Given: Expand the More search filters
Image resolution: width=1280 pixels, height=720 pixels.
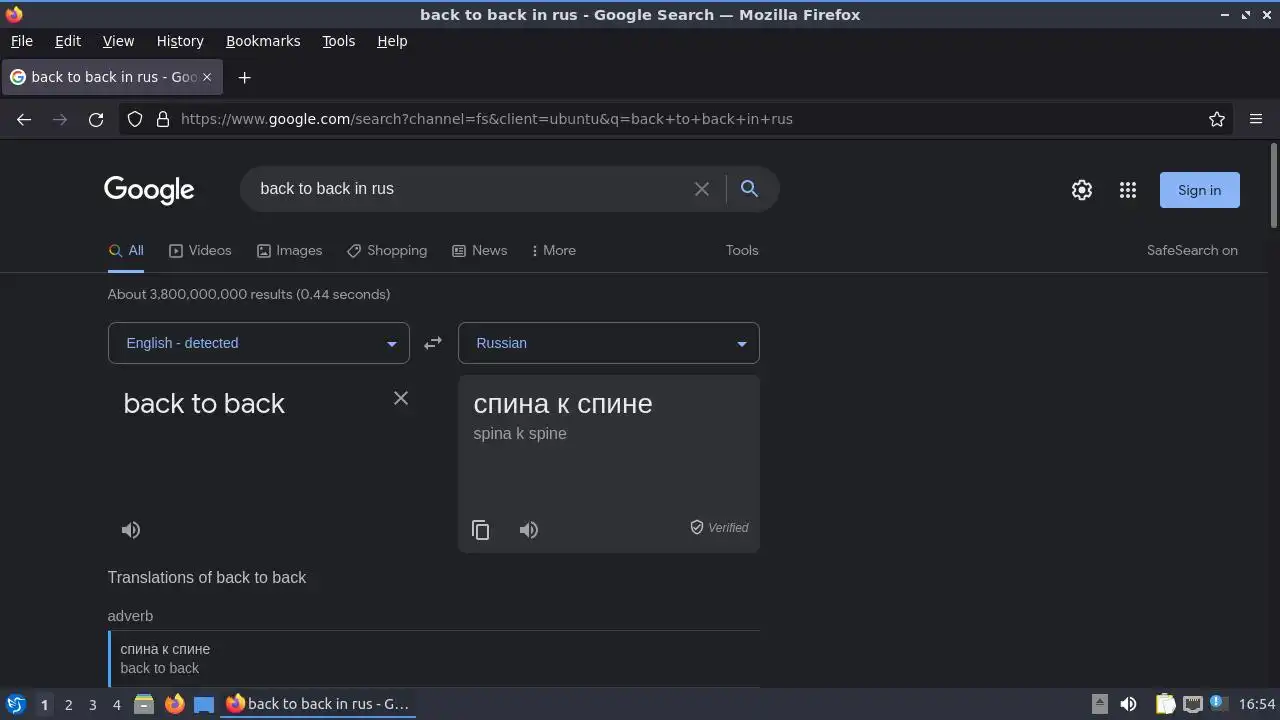Looking at the screenshot, I should (x=554, y=251).
